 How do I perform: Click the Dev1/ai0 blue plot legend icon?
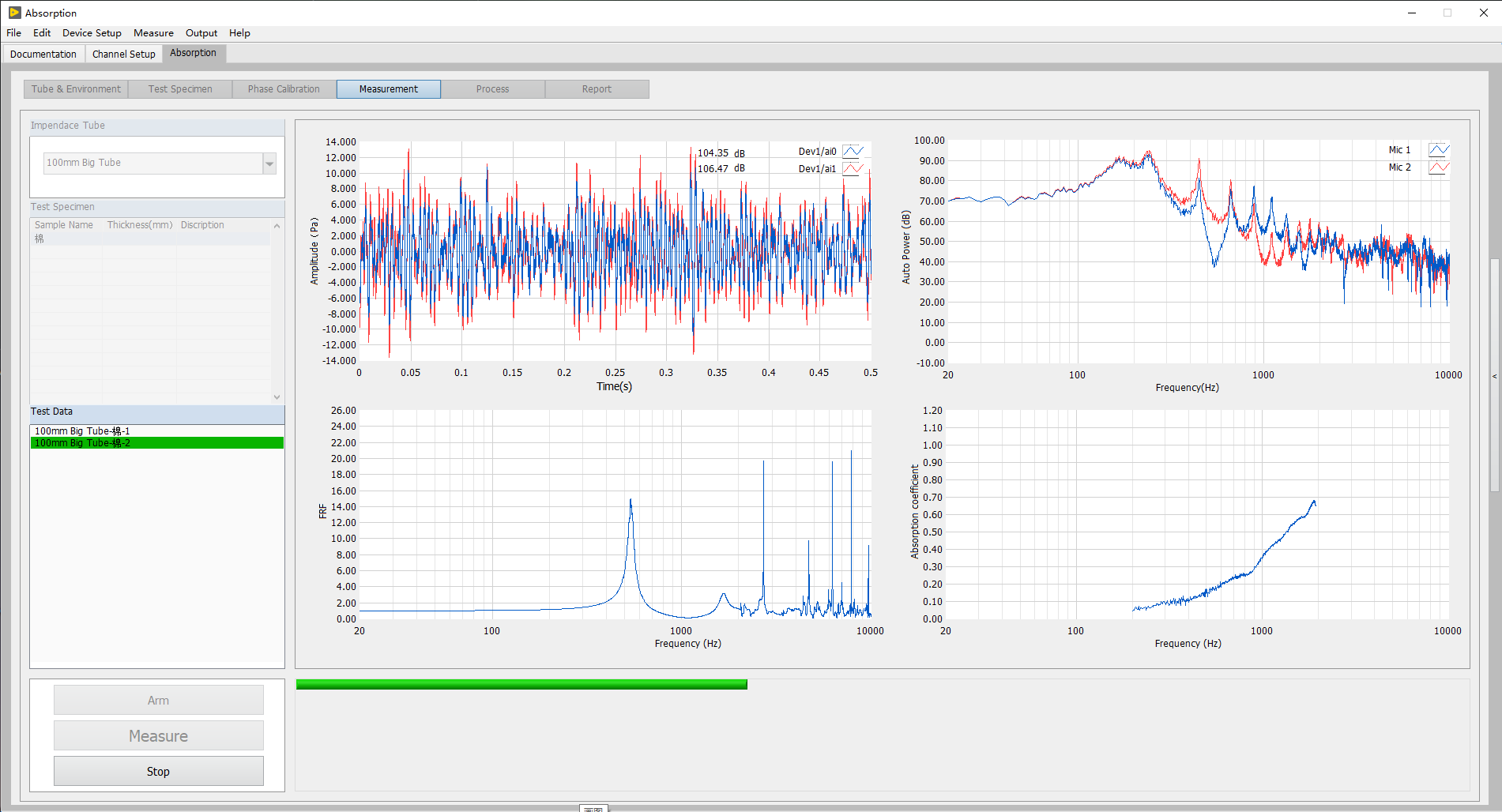click(x=853, y=152)
